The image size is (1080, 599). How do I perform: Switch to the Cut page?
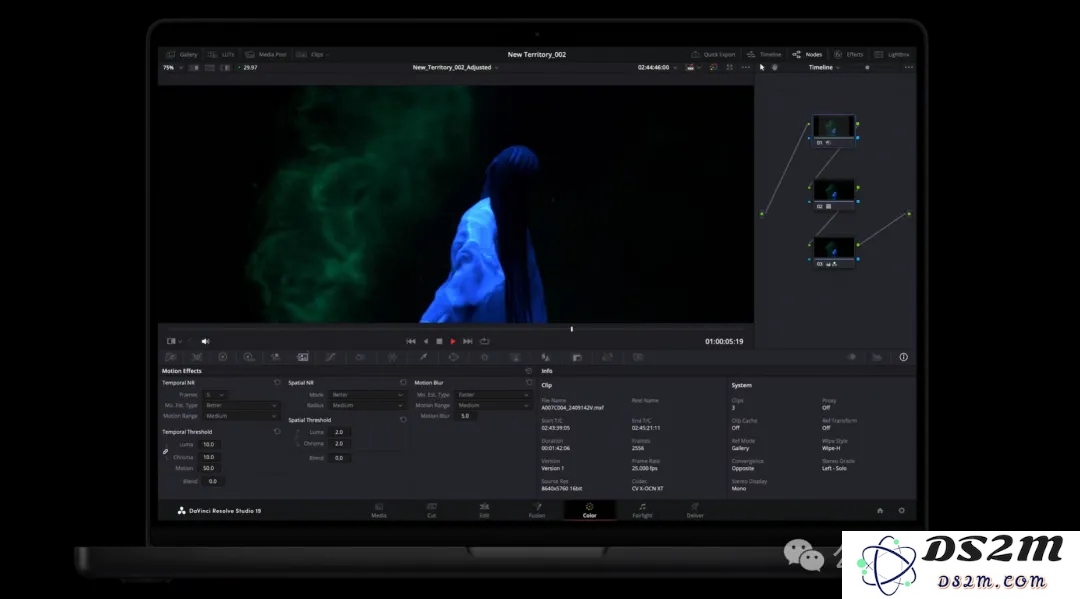pos(431,510)
